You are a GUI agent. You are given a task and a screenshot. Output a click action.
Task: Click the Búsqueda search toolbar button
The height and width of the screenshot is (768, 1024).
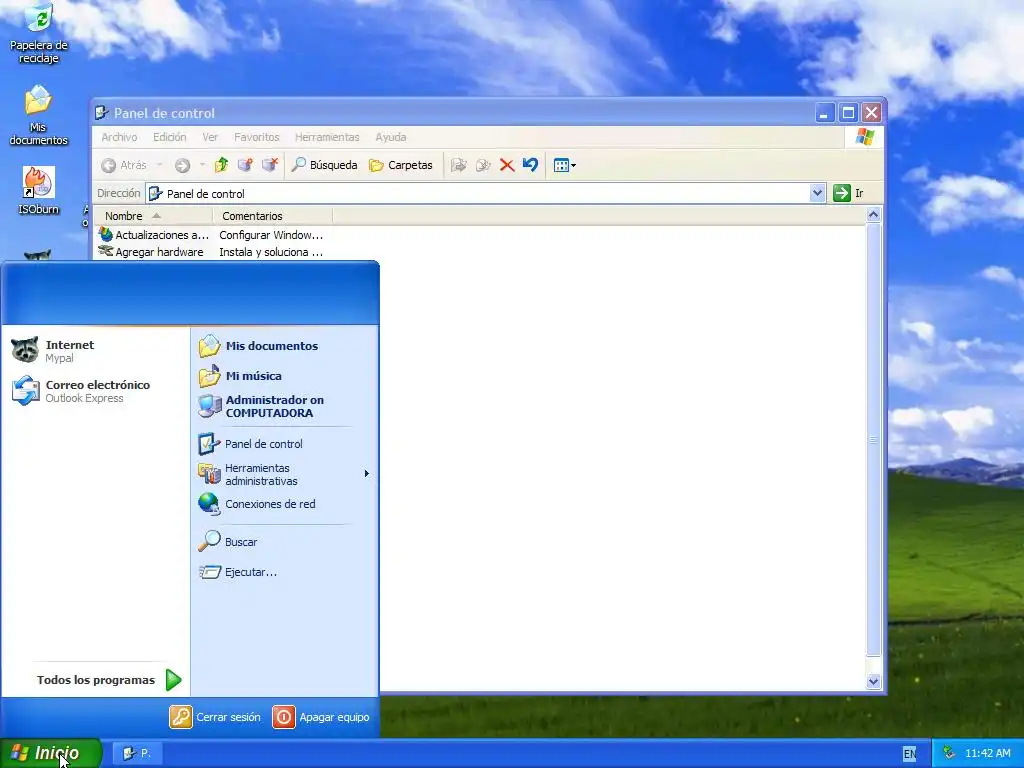pos(325,165)
